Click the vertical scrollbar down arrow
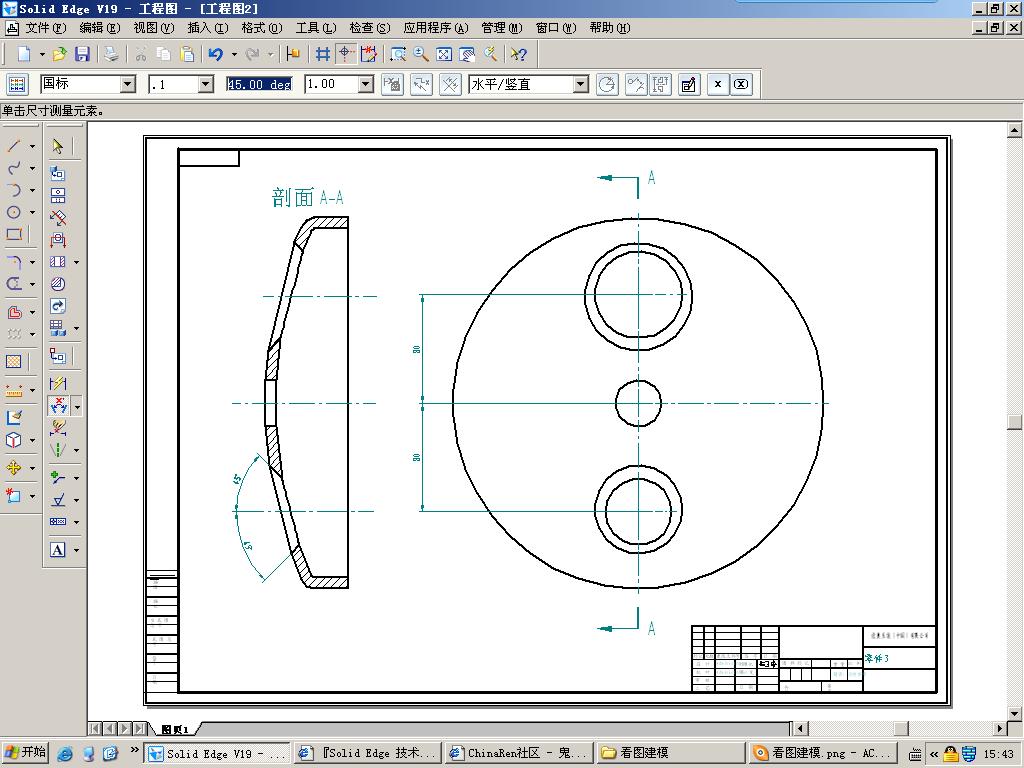The image size is (1024, 768). [1014, 713]
